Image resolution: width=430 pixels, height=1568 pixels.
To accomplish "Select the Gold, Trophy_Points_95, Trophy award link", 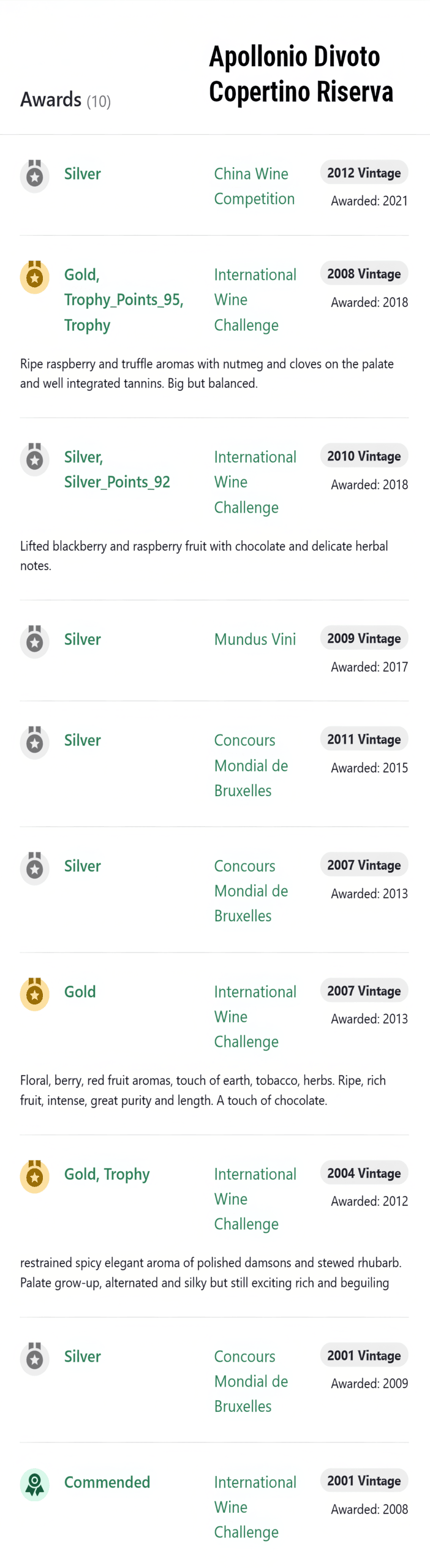I will (124, 300).
